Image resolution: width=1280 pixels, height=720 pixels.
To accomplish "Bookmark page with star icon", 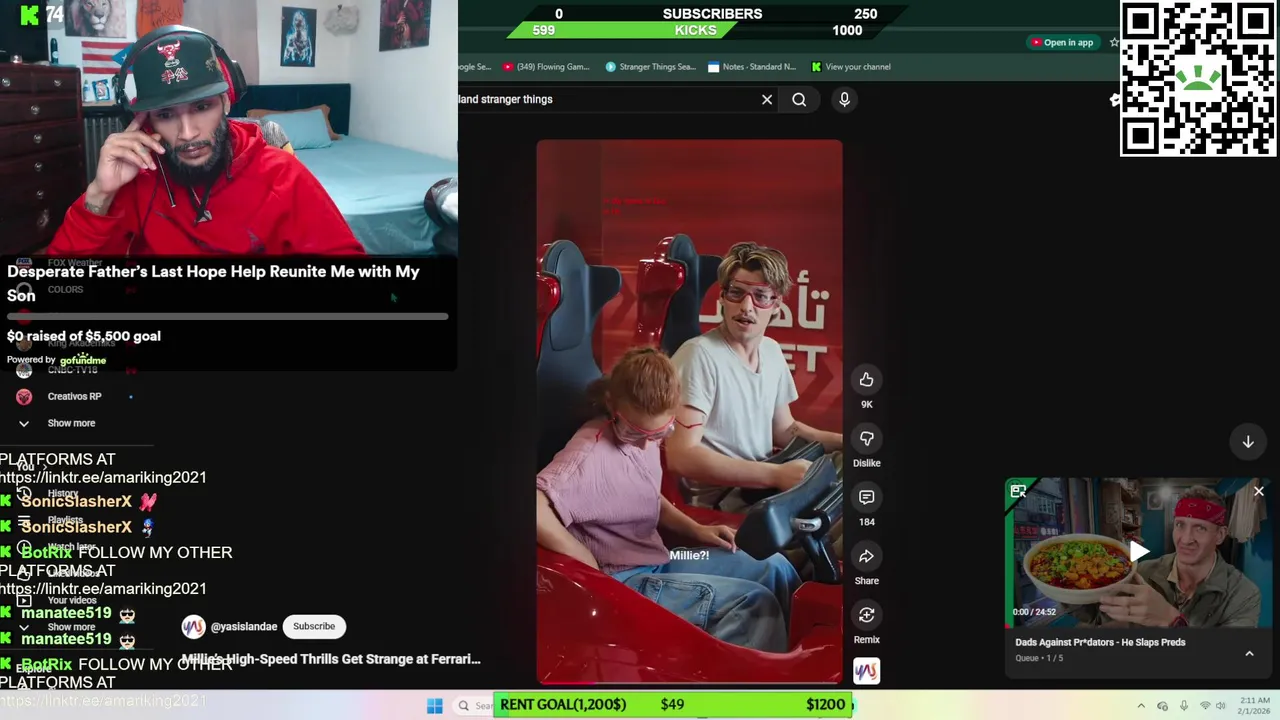I will (1114, 42).
